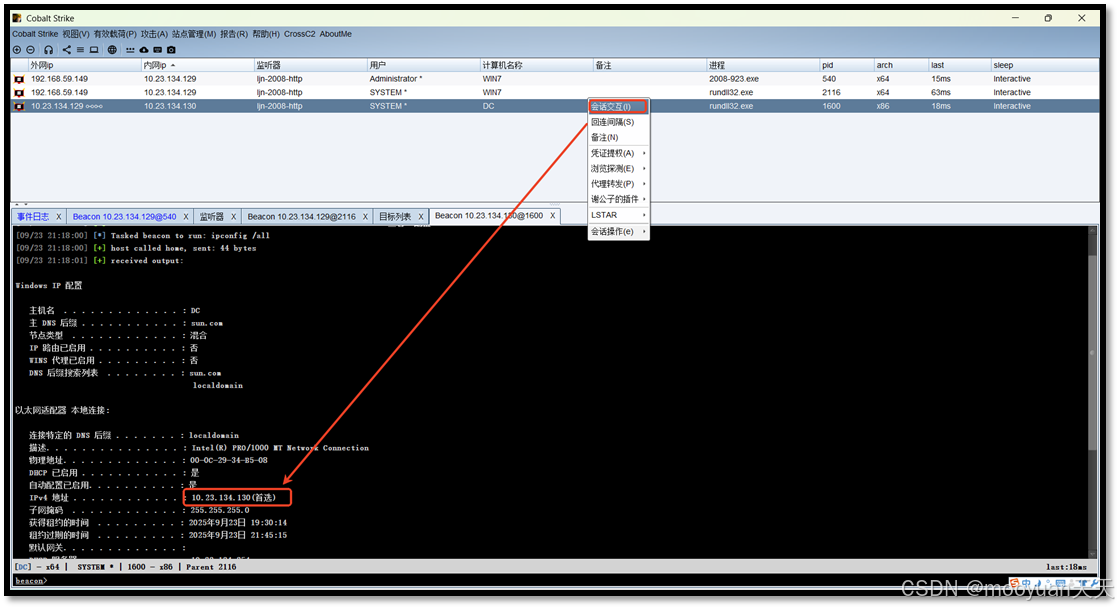The height and width of the screenshot is (609, 1119).
Task: Switch to the 事件日志 tab
Action: tap(33, 216)
